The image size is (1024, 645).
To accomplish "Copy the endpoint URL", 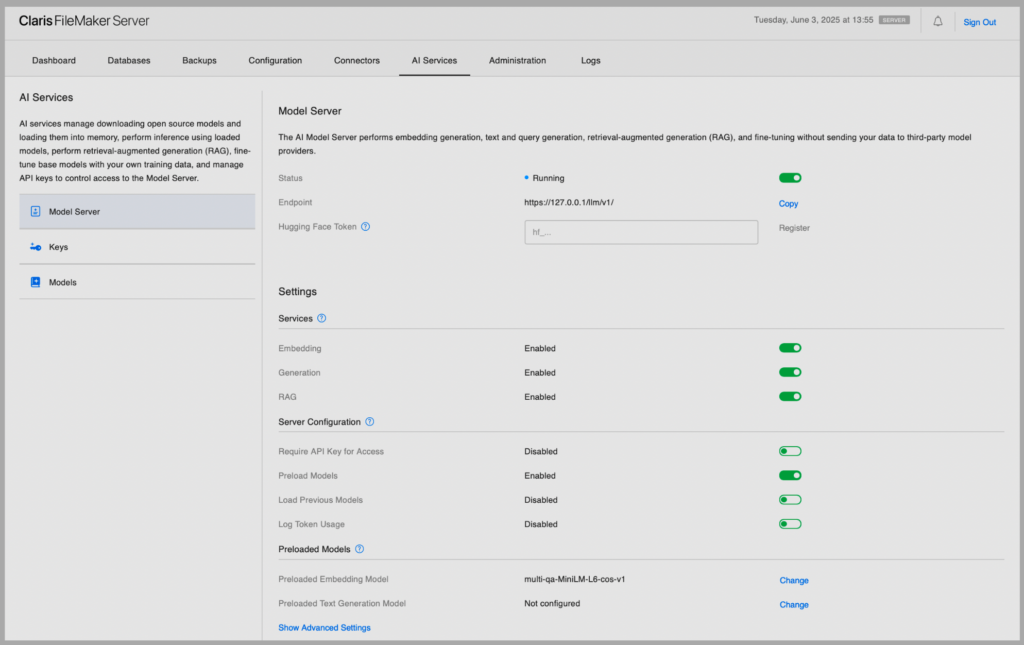I will (788, 204).
